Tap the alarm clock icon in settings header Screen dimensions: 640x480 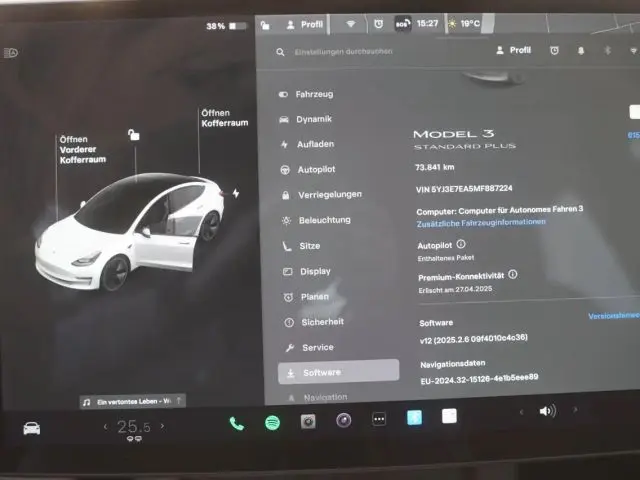point(554,51)
